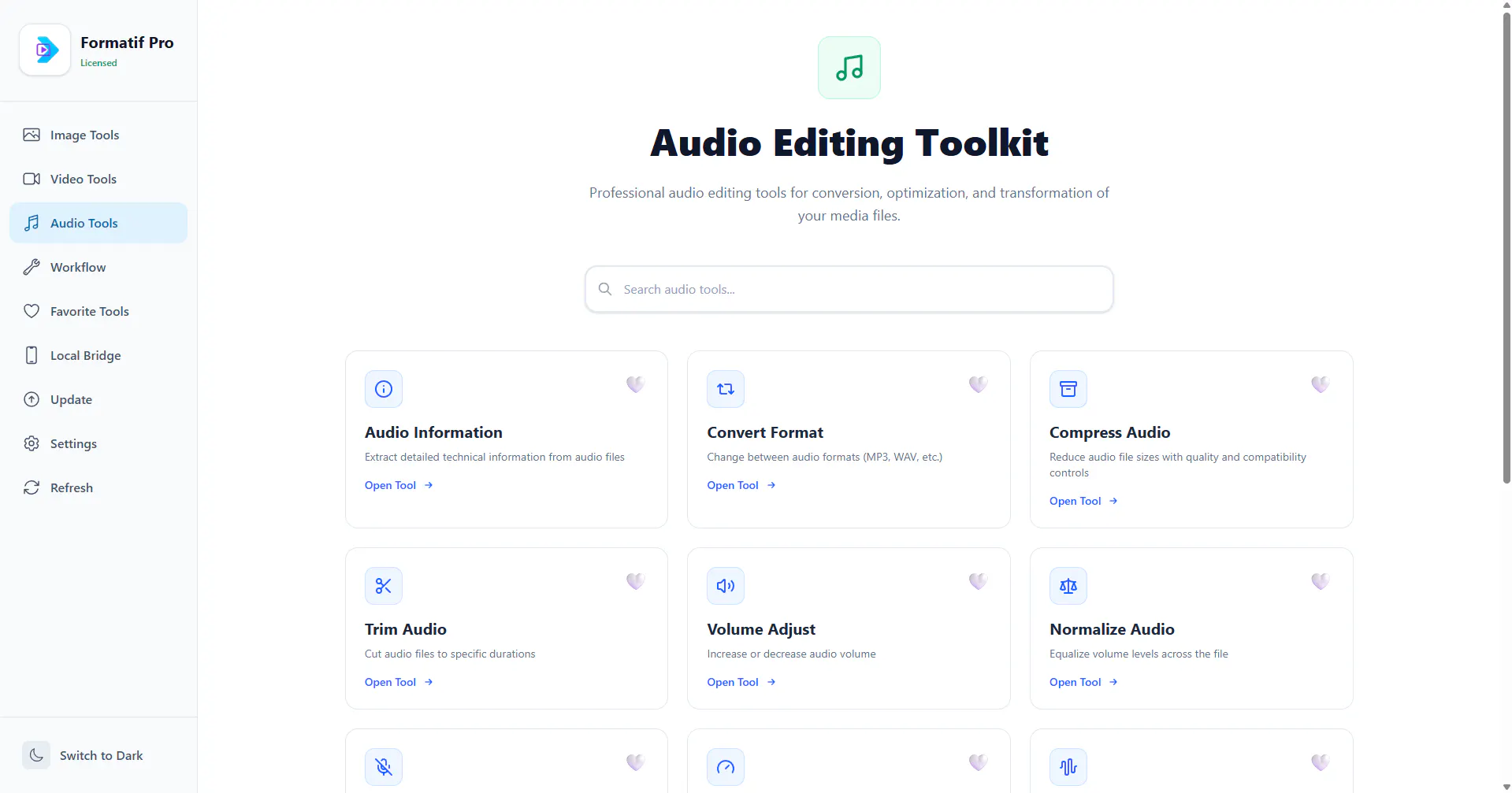Click the Trim Audio scissors icon
This screenshot has width=1512, height=793.
point(384,586)
